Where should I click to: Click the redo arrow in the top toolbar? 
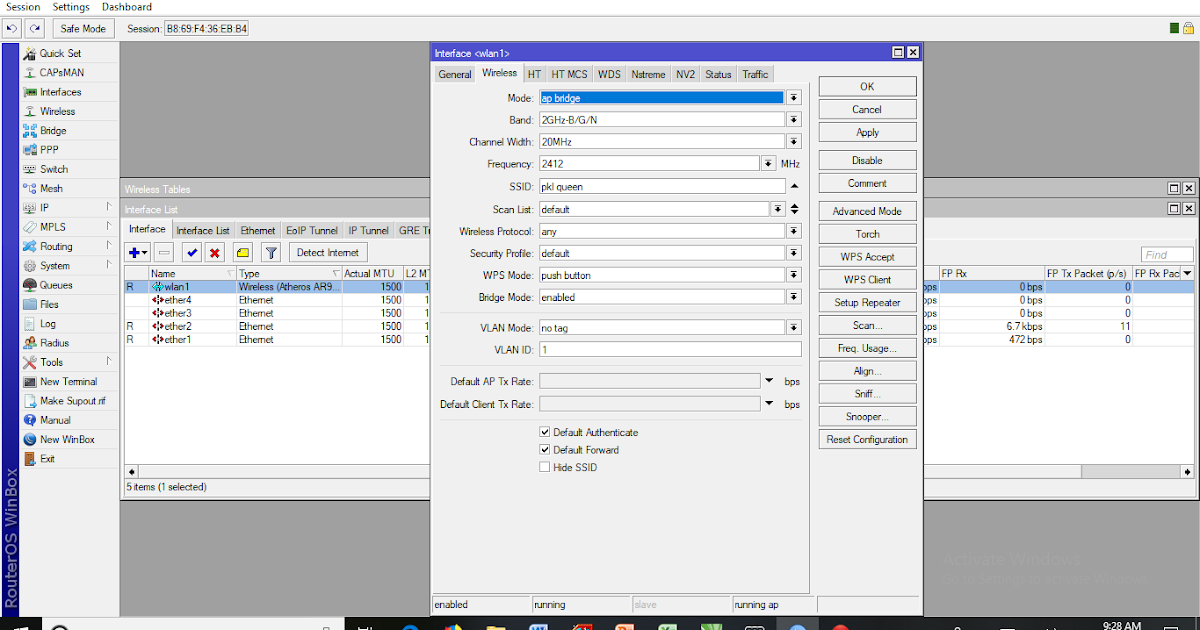(x=35, y=28)
